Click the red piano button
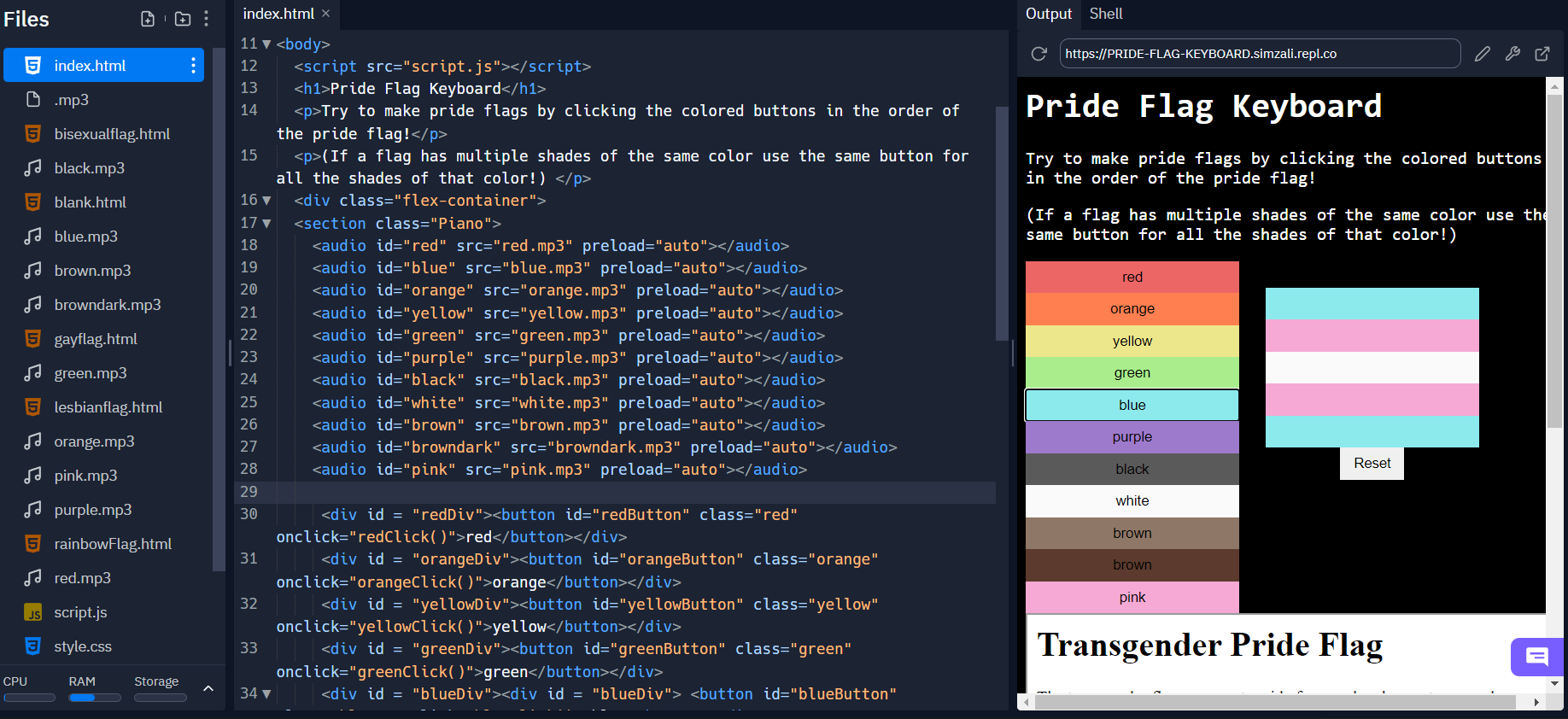Image resolution: width=1568 pixels, height=719 pixels. [x=1132, y=278]
